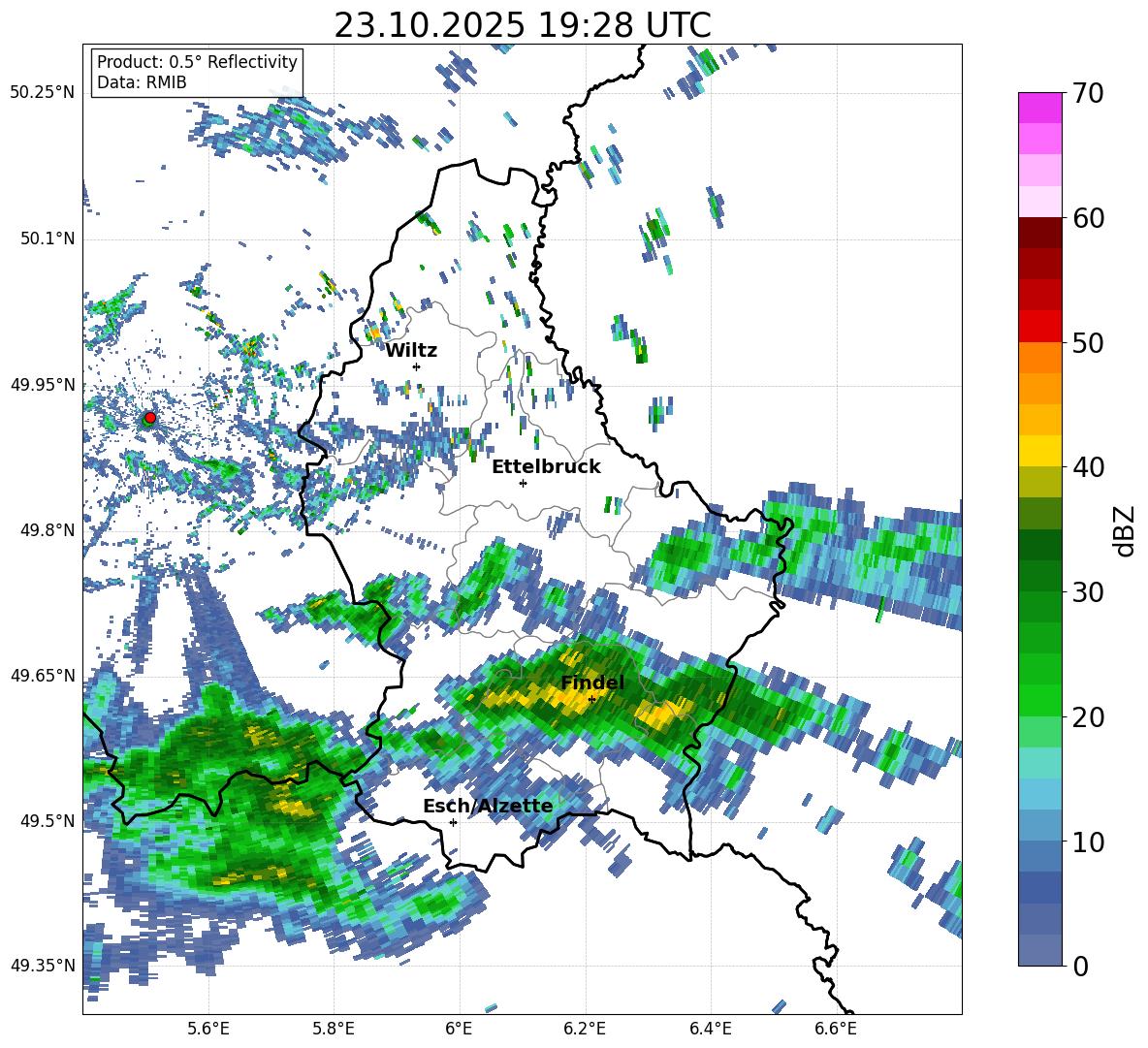The height and width of the screenshot is (1048, 1148).
Task: Click the Findel station label
Action: (592, 683)
